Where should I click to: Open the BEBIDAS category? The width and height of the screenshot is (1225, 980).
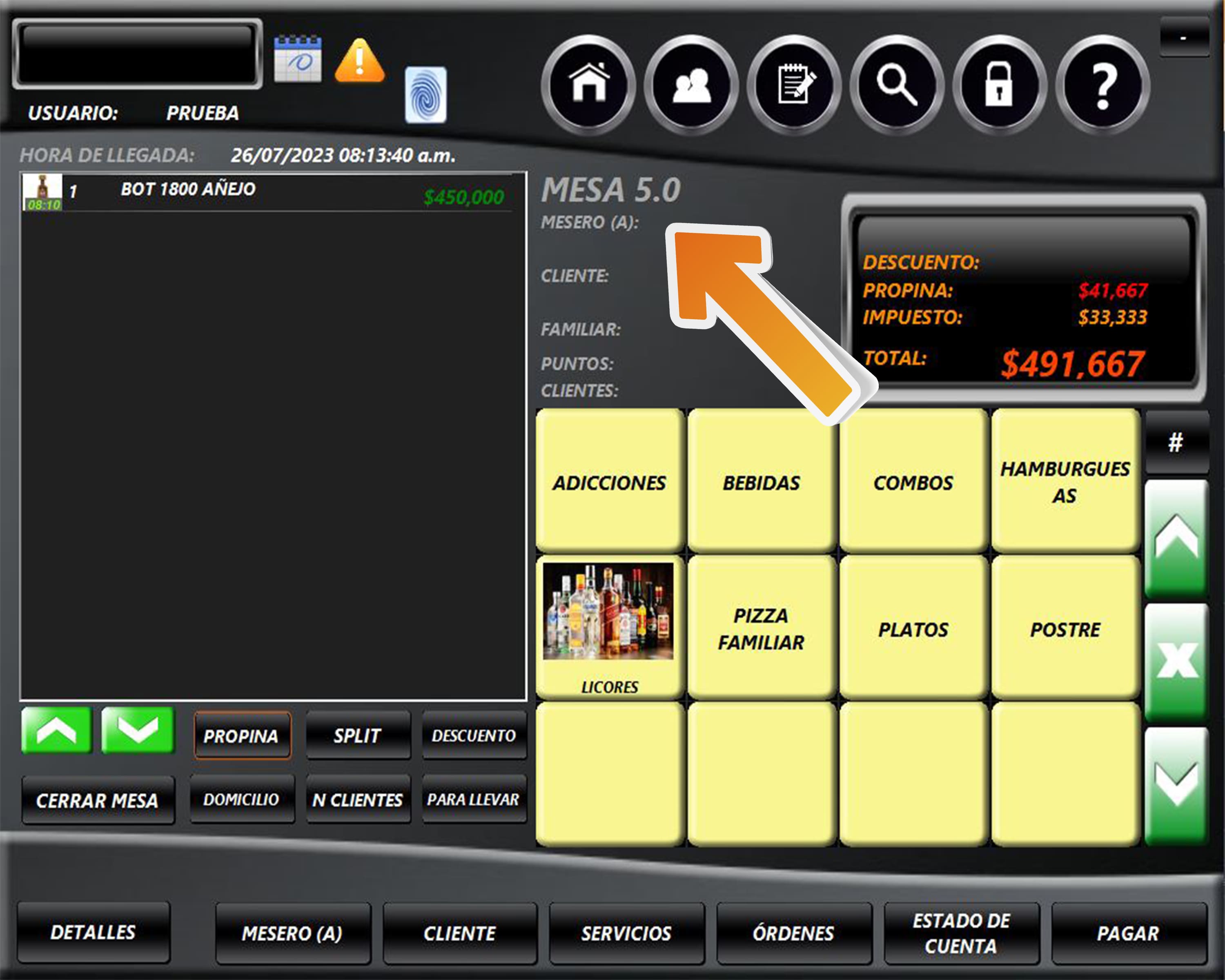(762, 482)
